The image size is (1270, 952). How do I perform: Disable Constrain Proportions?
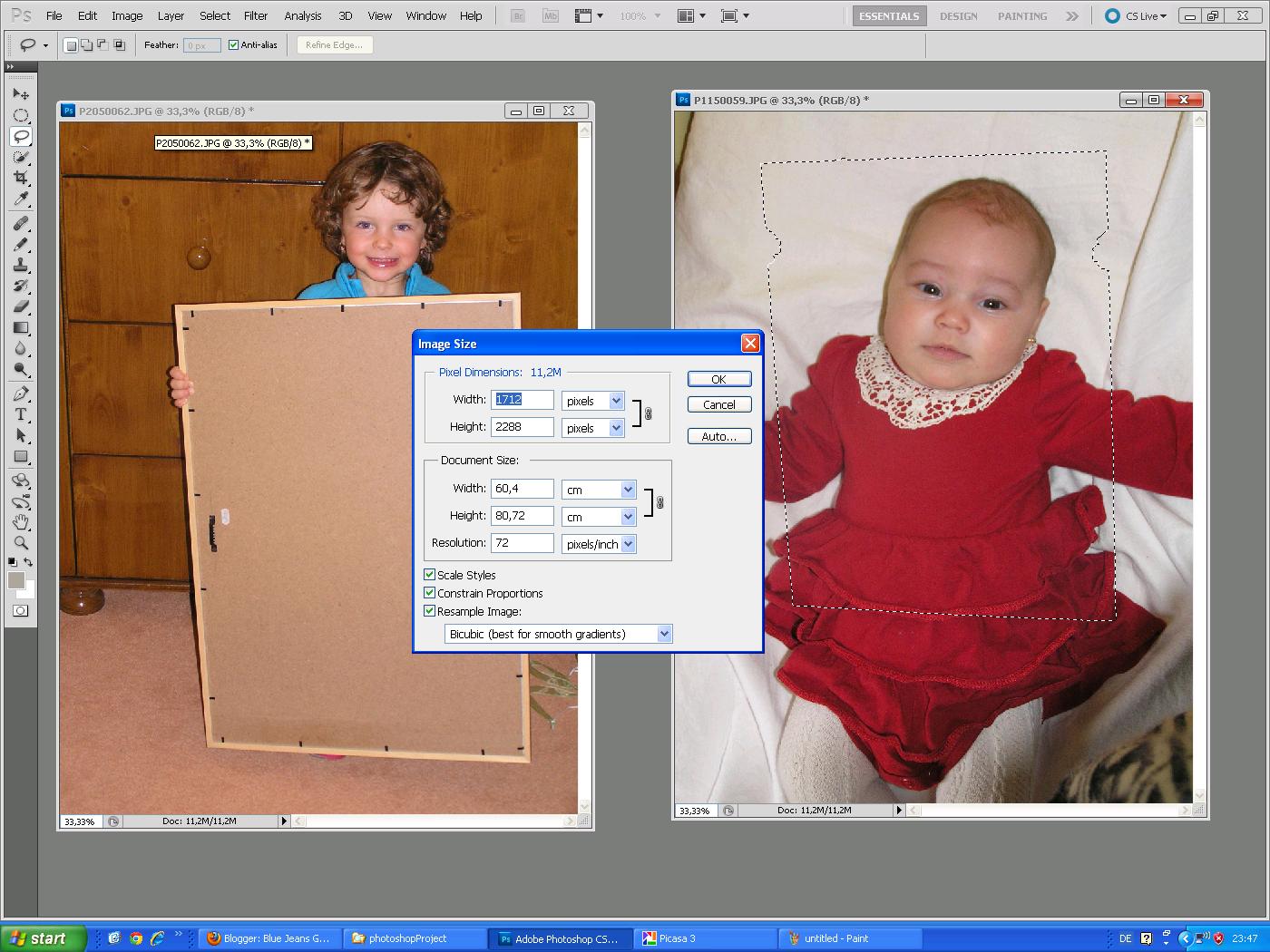429,593
